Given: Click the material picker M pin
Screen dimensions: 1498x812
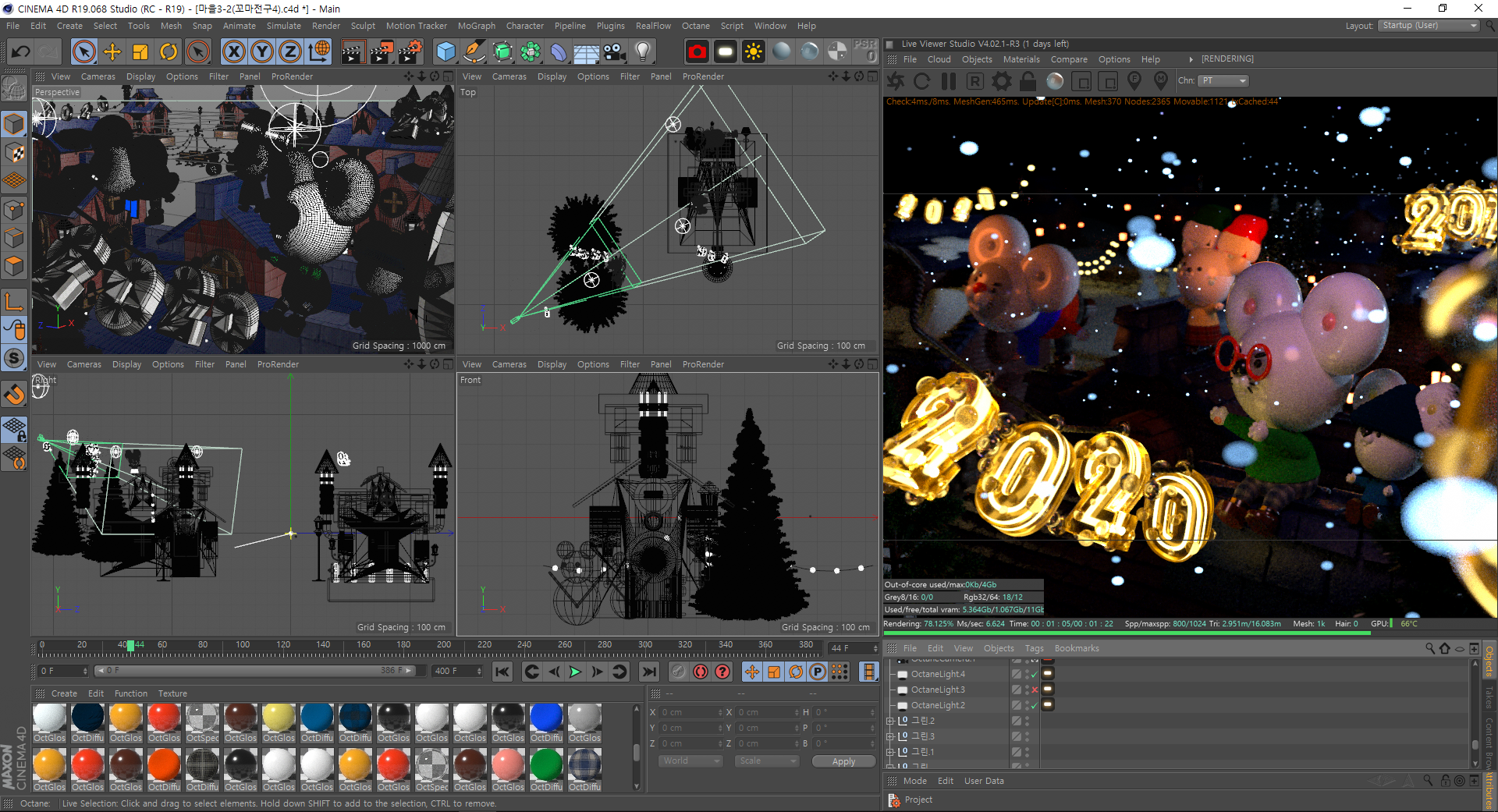Looking at the screenshot, I should (1161, 81).
